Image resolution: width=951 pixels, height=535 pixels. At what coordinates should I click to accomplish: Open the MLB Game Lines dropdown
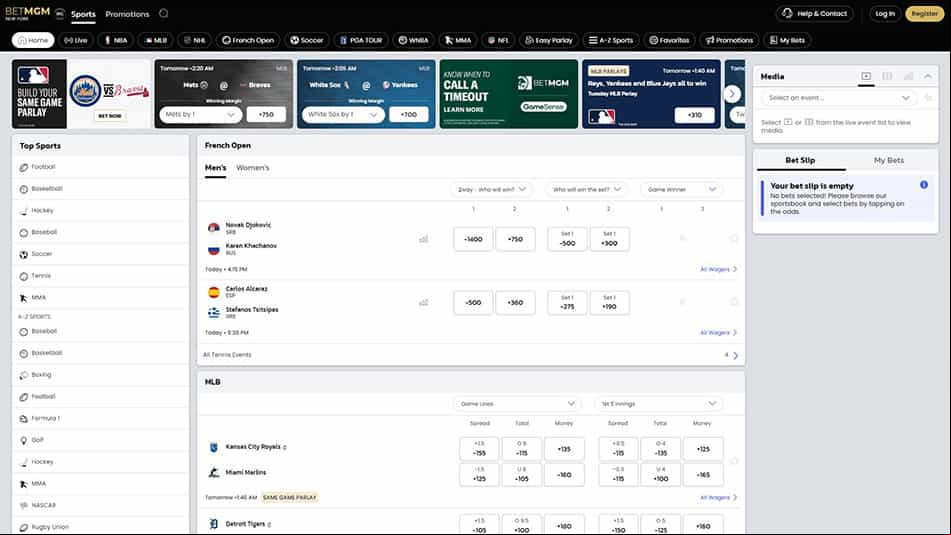(x=517, y=403)
